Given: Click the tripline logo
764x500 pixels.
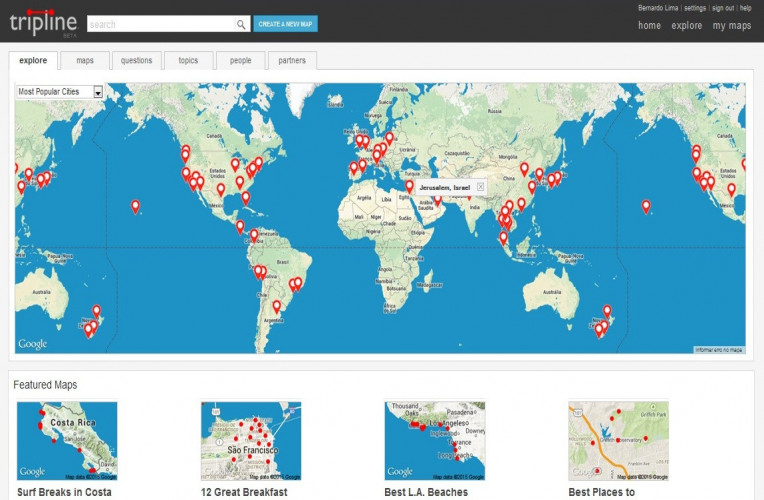Looking at the screenshot, I should (43, 23).
